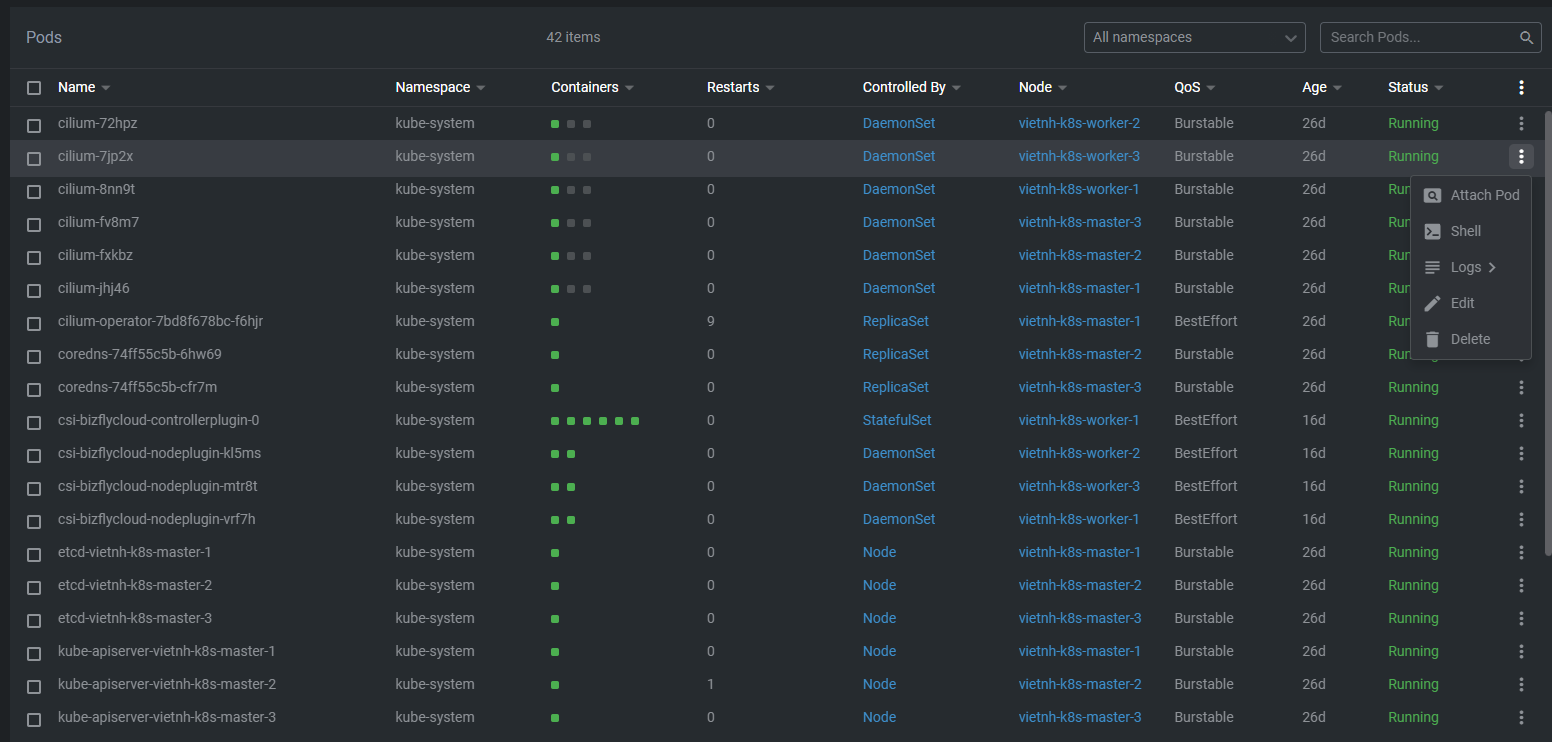Click the pencil icon beside Edit
This screenshot has width=1552, height=742.
click(x=1432, y=304)
